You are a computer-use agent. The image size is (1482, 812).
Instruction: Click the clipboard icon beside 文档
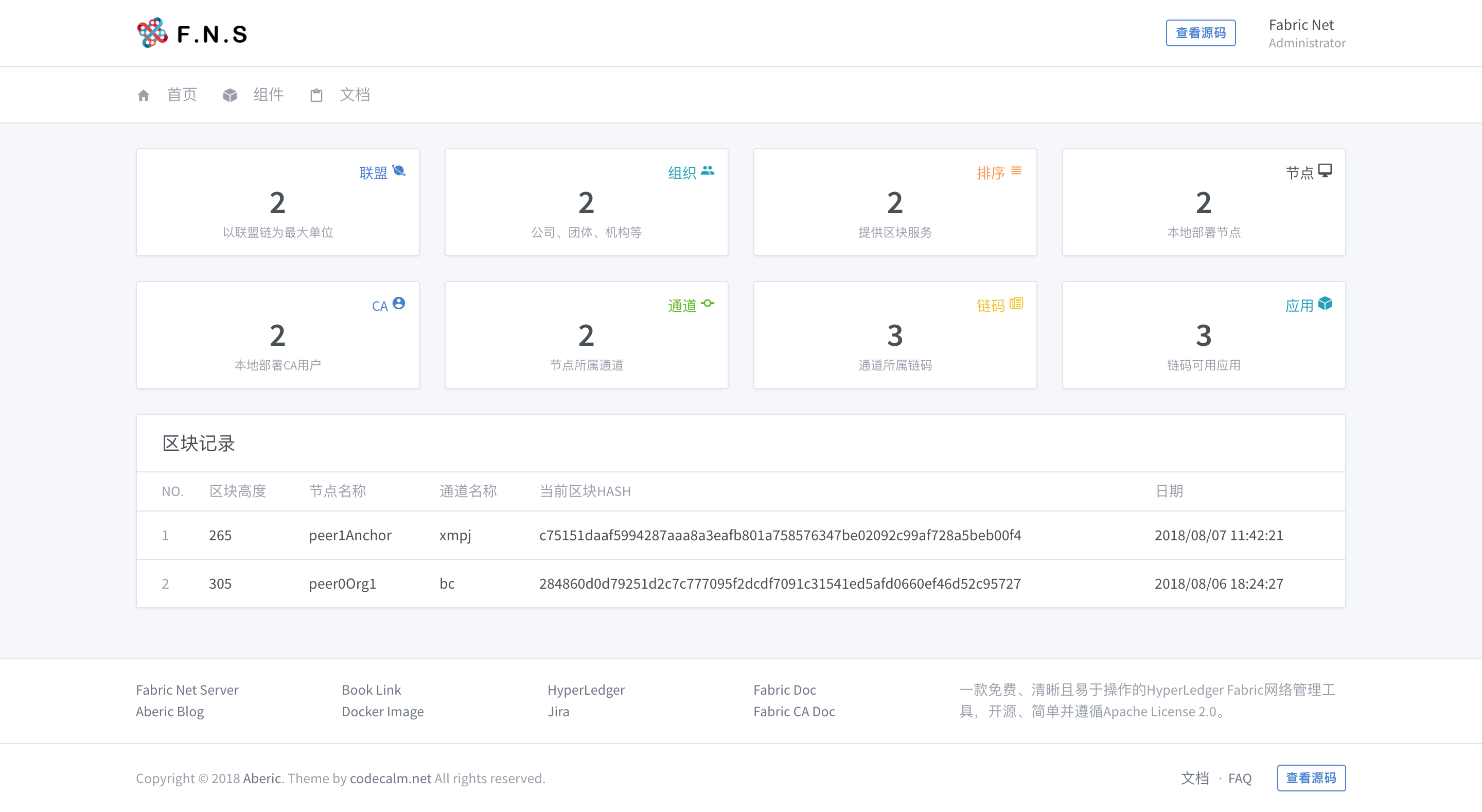[x=316, y=95]
